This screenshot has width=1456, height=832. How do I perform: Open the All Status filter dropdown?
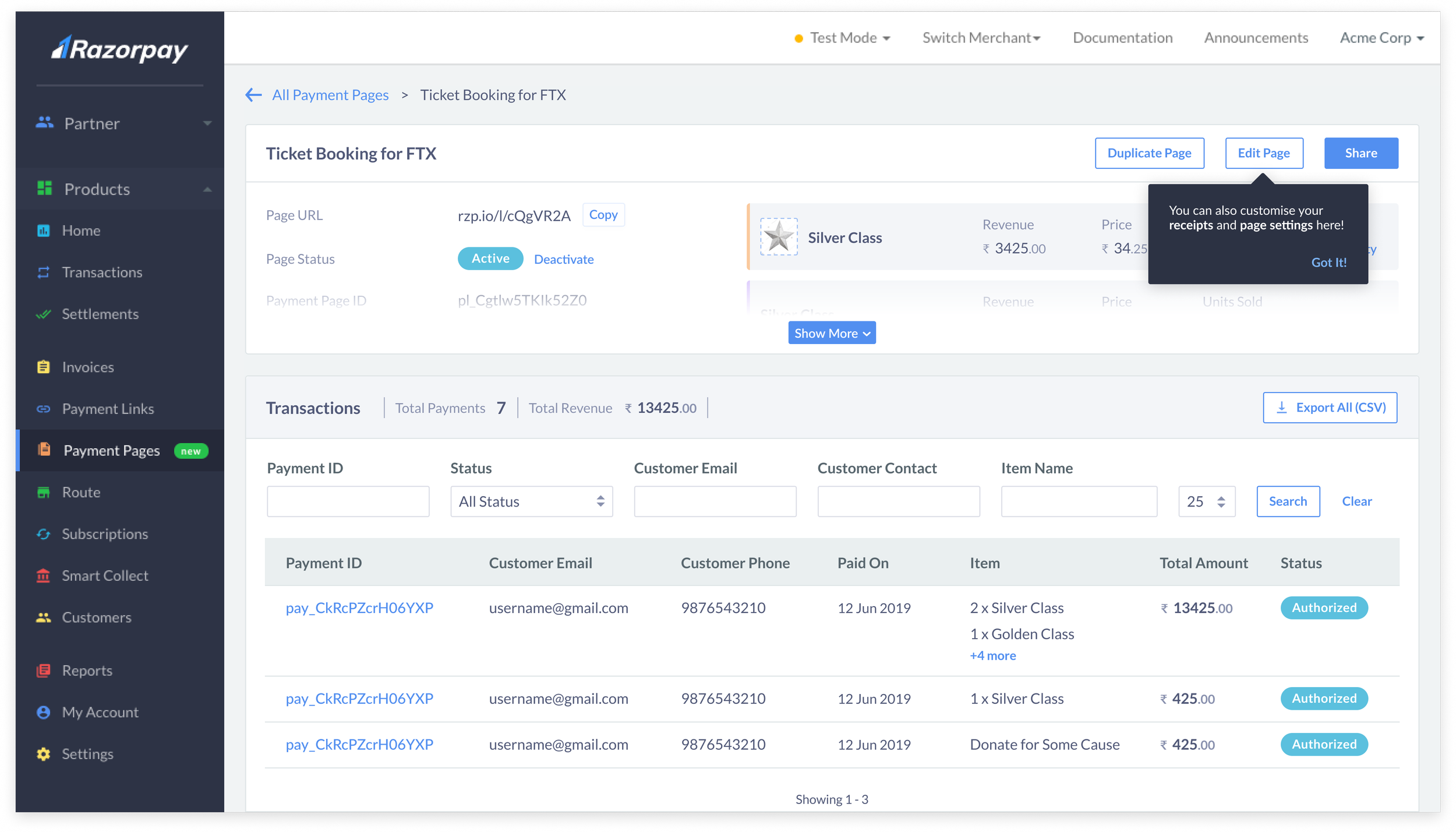[x=531, y=501]
